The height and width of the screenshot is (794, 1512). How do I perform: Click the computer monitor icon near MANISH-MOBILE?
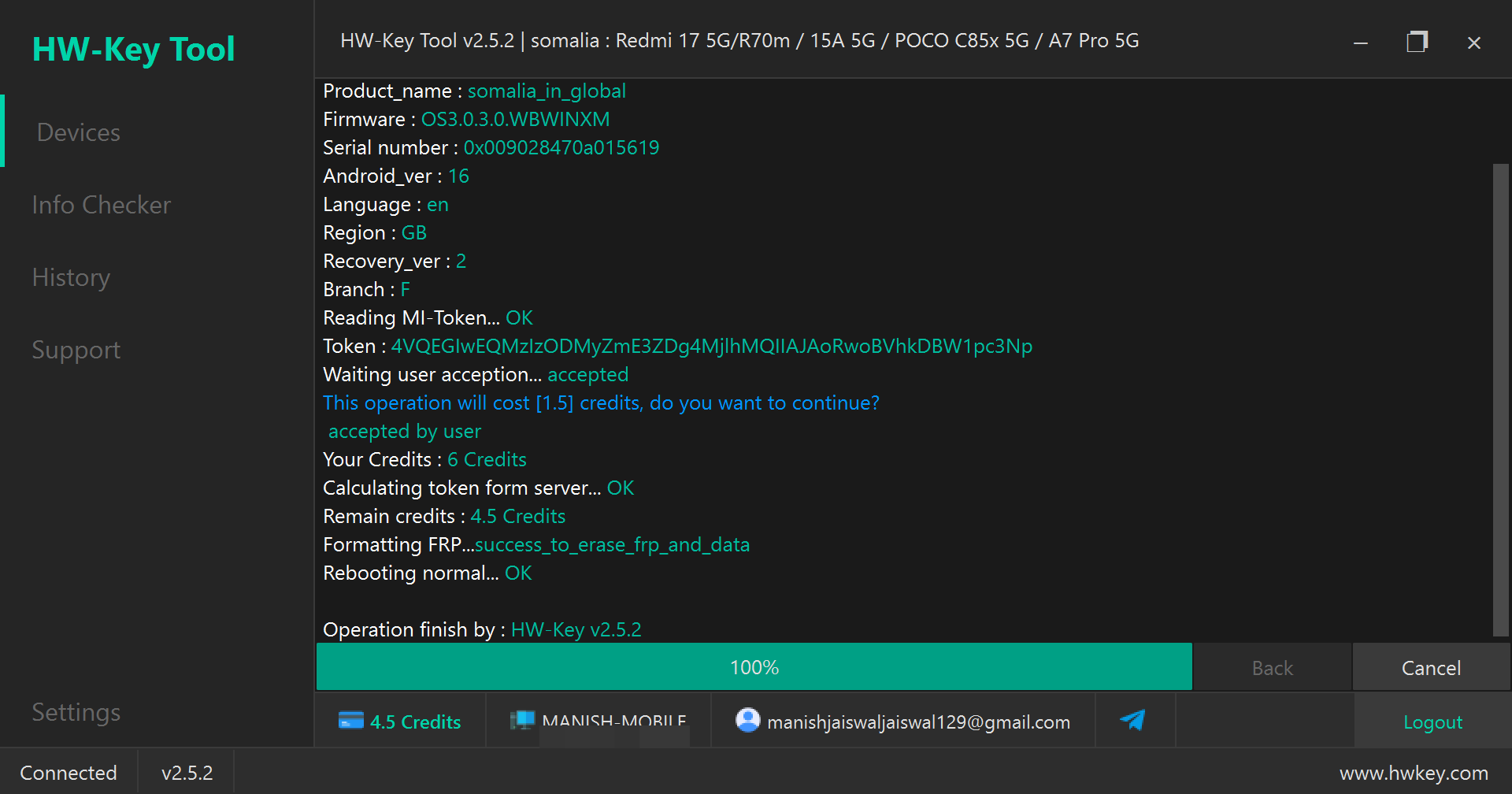pyautogui.click(x=522, y=721)
